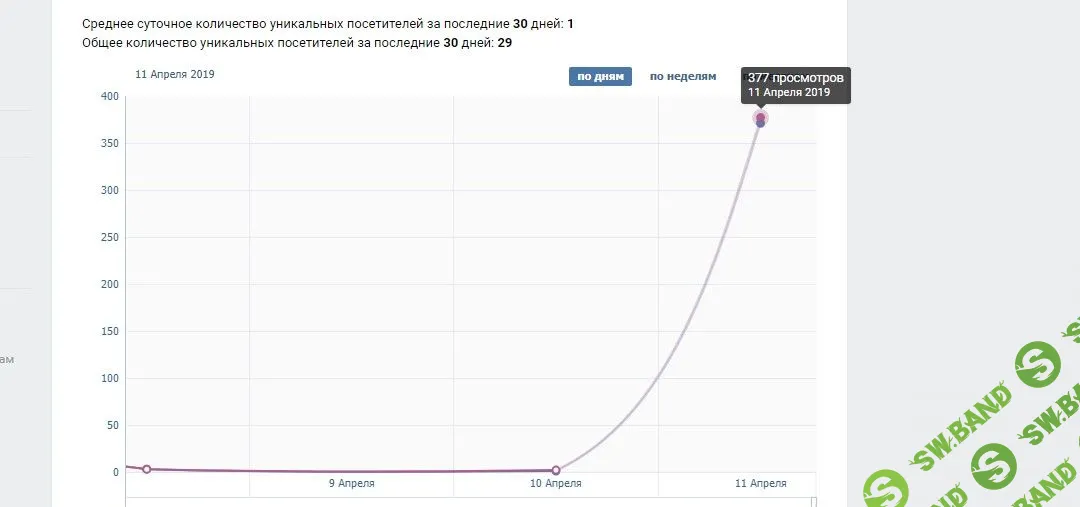Select the leftmost data point marker on the line
Viewport: 1080px width, 507px height.
click(x=147, y=469)
